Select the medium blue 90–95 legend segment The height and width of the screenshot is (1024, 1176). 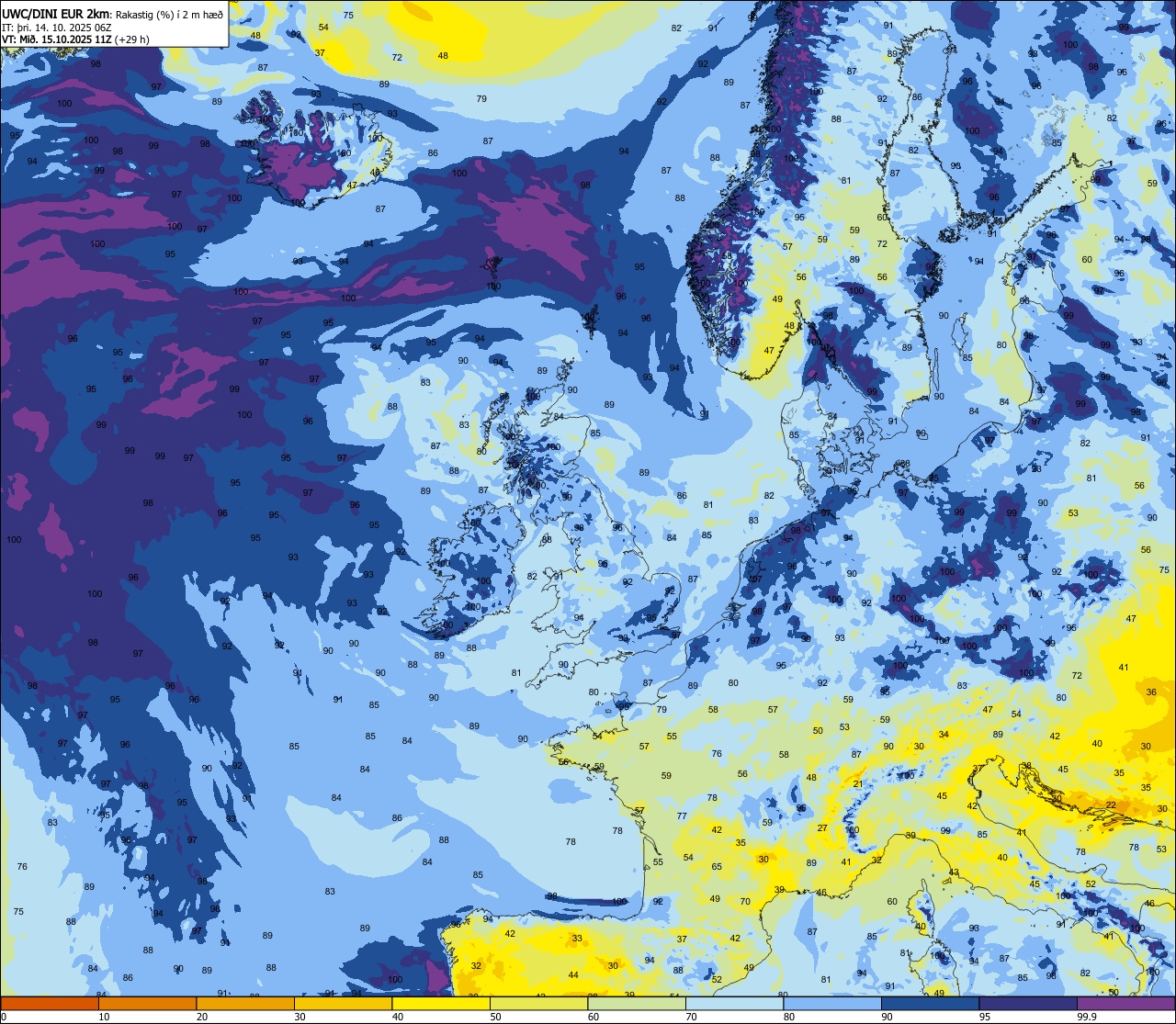point(930,1003)
